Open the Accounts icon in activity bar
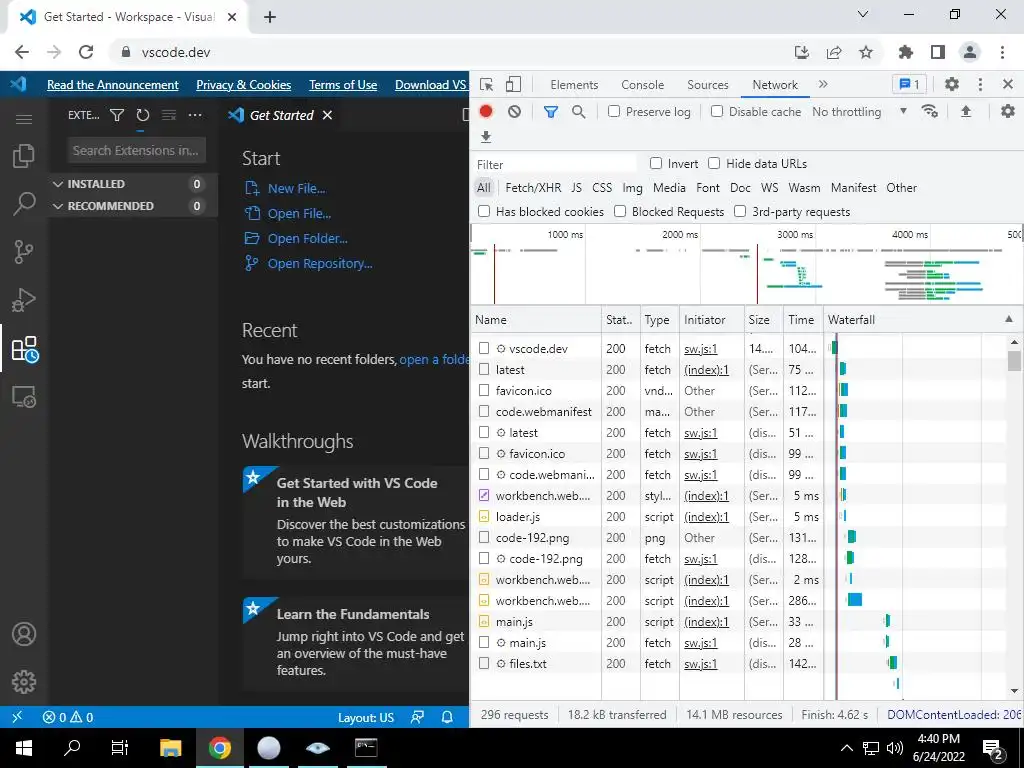1024x768 pixels. pyautogui.click(x=24, y=634)
